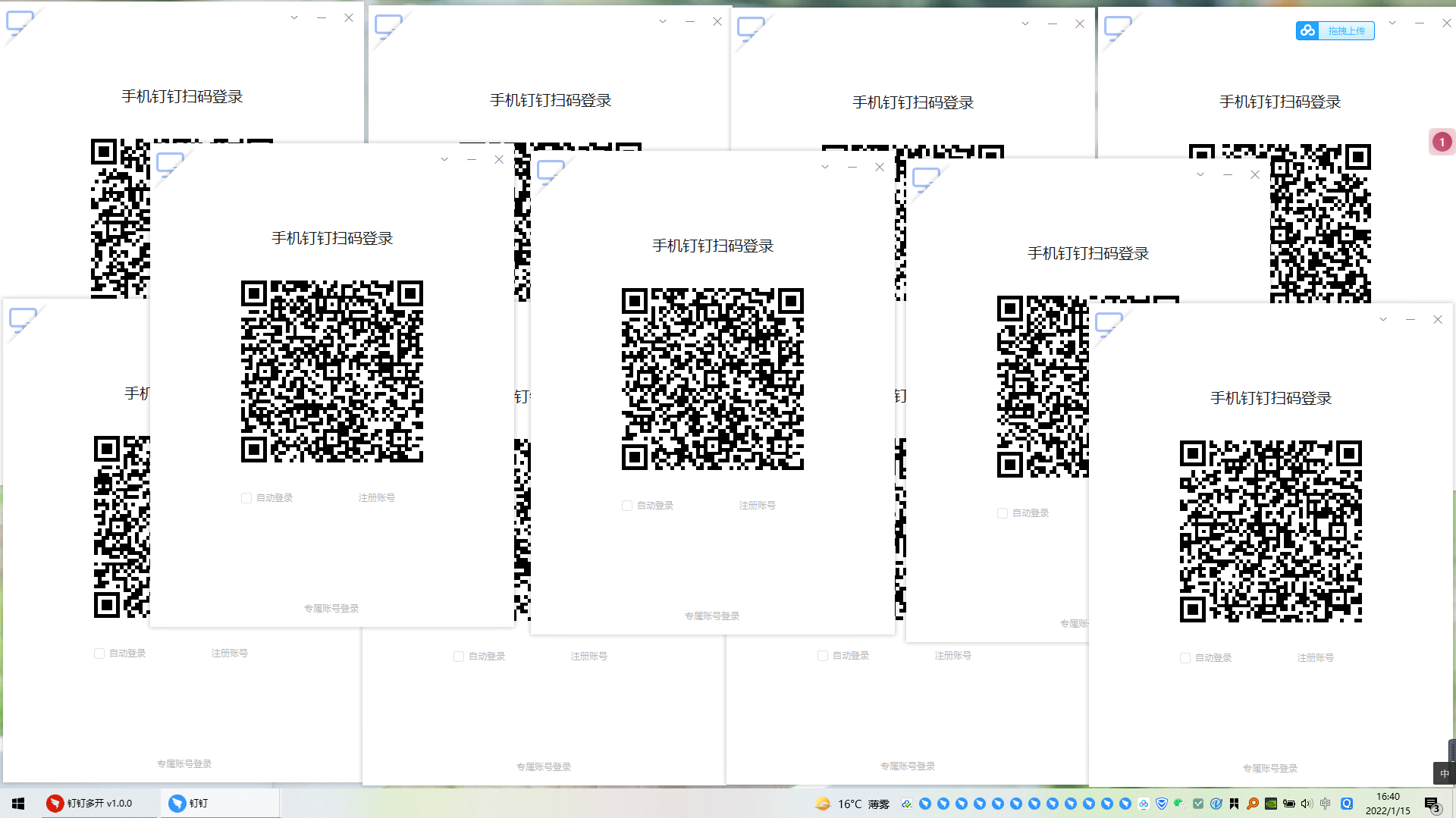Viewport: 1456px width, 818px height.
Task: Click 注册账号 link in the bottom-right login window
Action: click(1315, 658)
